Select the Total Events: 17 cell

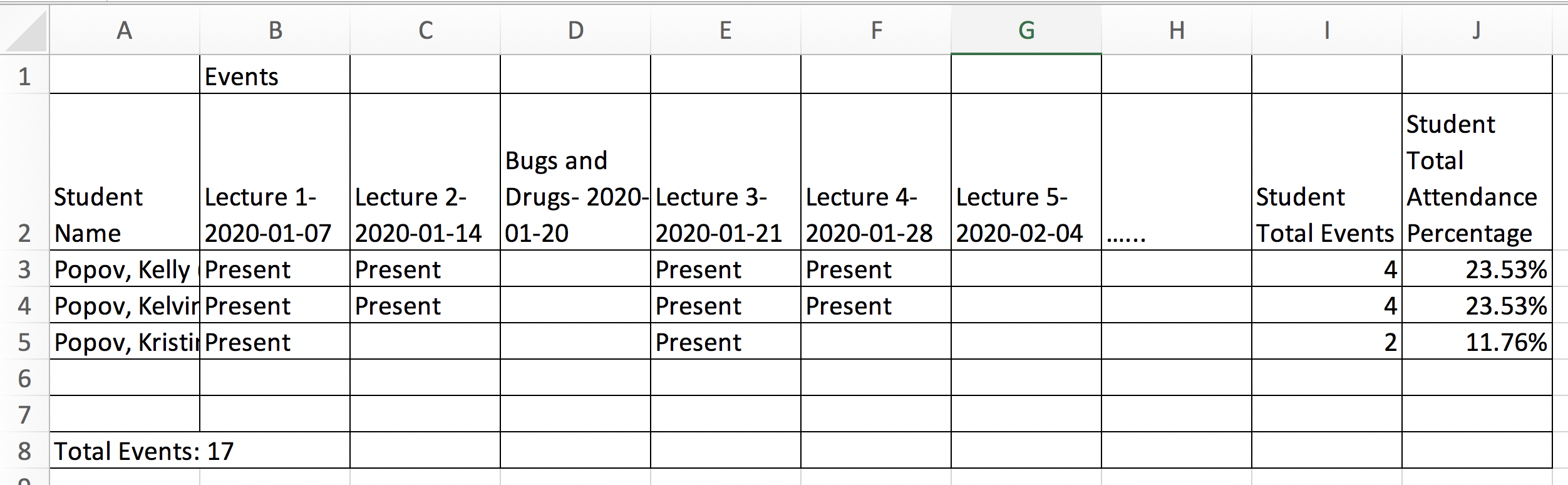(144, 451)
